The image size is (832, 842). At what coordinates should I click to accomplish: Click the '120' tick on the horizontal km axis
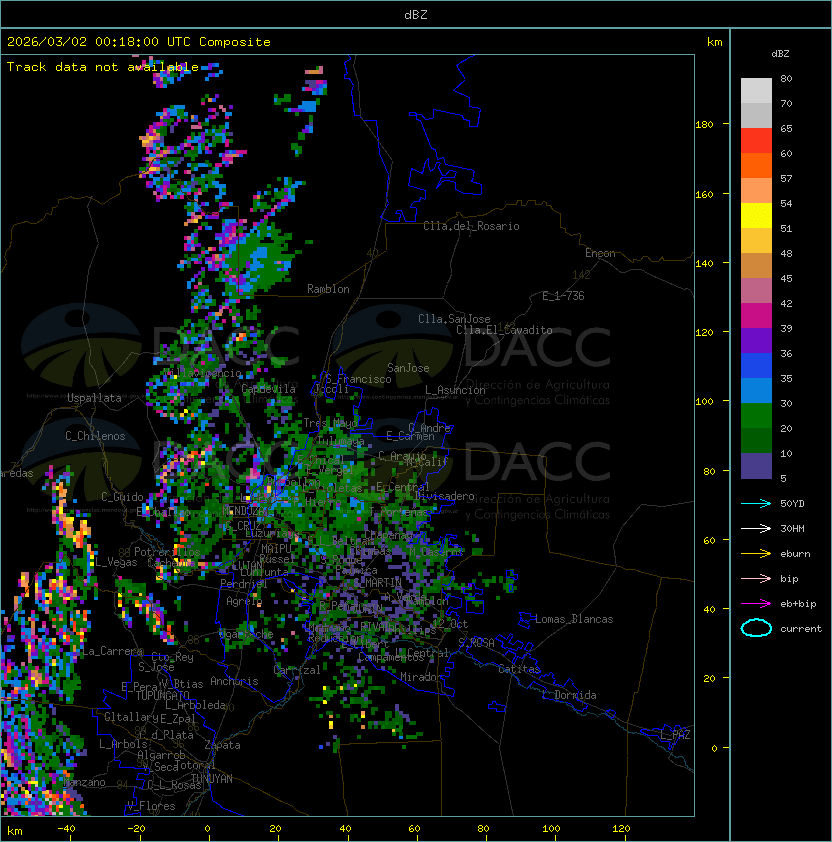(621, 829)
